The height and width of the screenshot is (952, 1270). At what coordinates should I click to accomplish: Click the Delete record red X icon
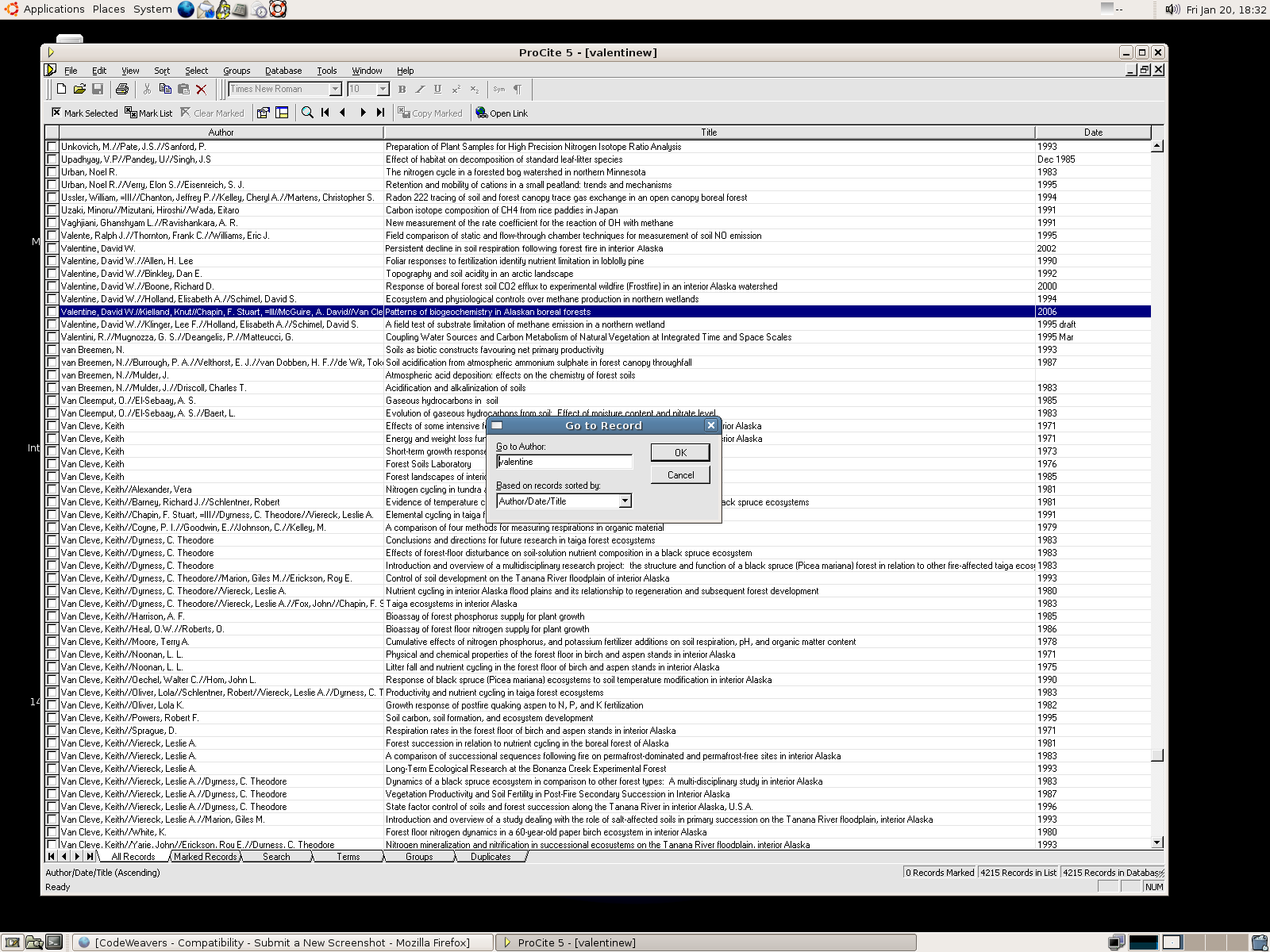click(x=202, y=89)
